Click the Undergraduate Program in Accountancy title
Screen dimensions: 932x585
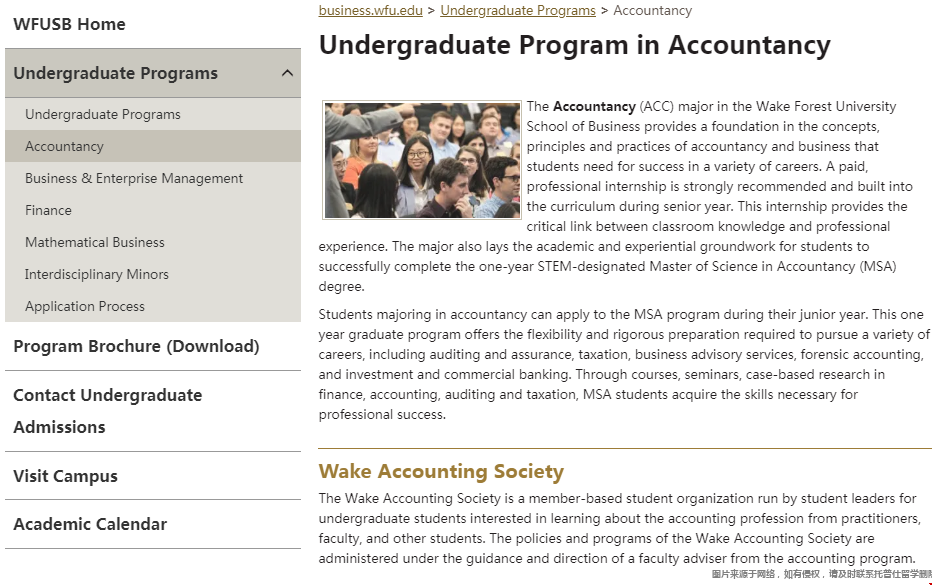coord(574,46)
